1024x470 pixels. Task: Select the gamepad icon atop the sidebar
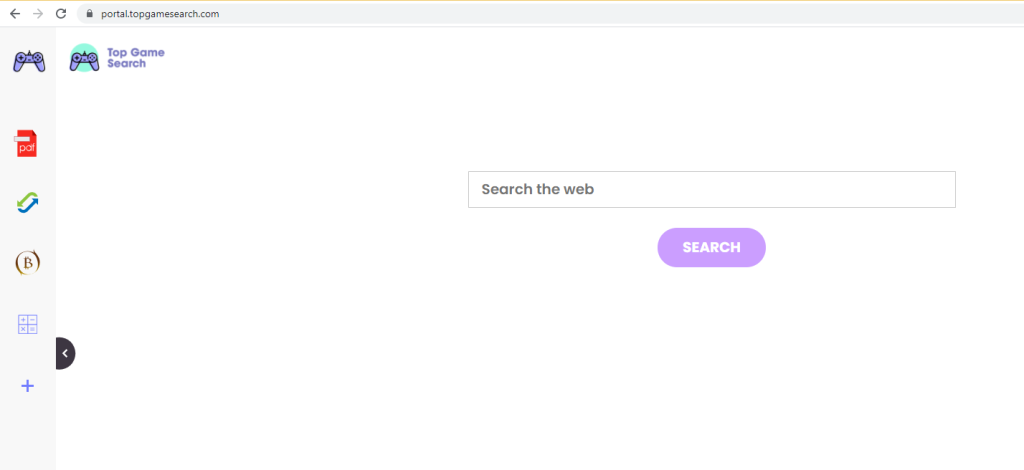(x=29, y=61)
